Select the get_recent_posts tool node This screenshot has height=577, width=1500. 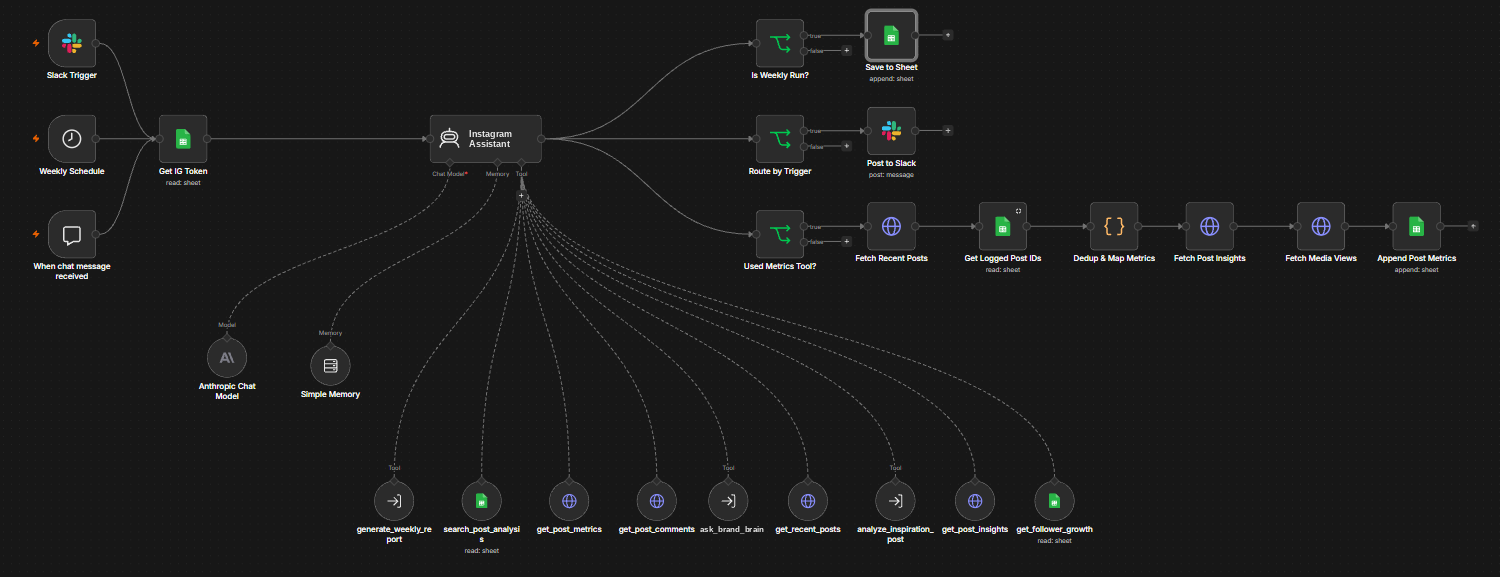click(807, 500)
